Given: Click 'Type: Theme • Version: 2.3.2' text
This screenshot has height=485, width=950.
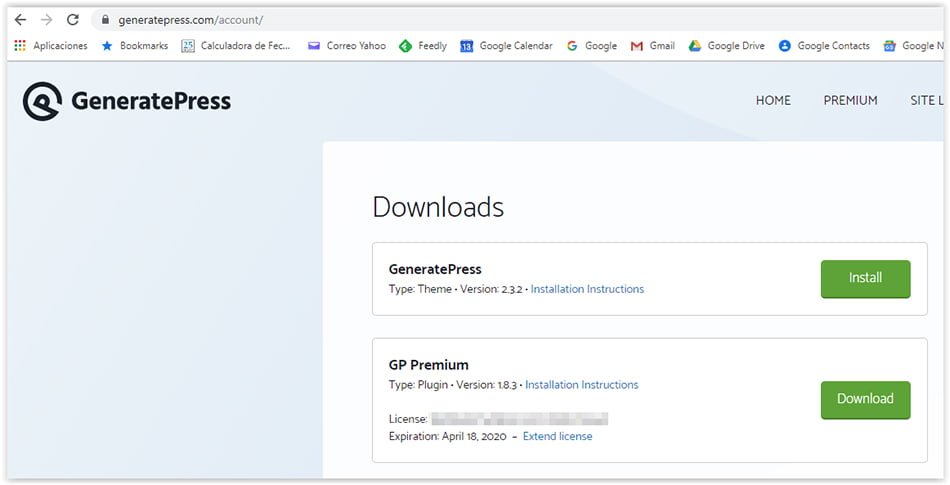Looking at the screenshot, I should [455, 289].
